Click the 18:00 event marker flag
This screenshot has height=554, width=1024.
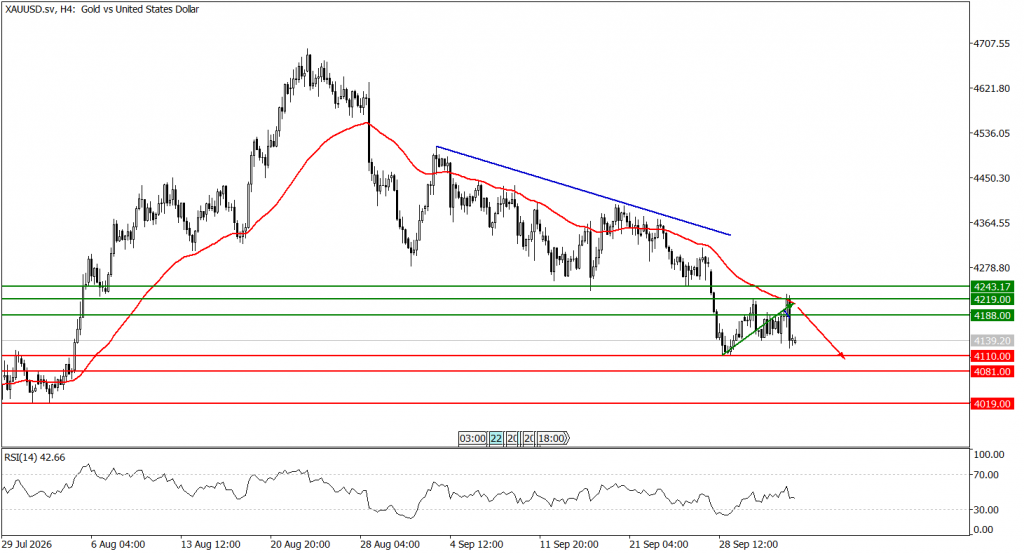pos(552,438)
